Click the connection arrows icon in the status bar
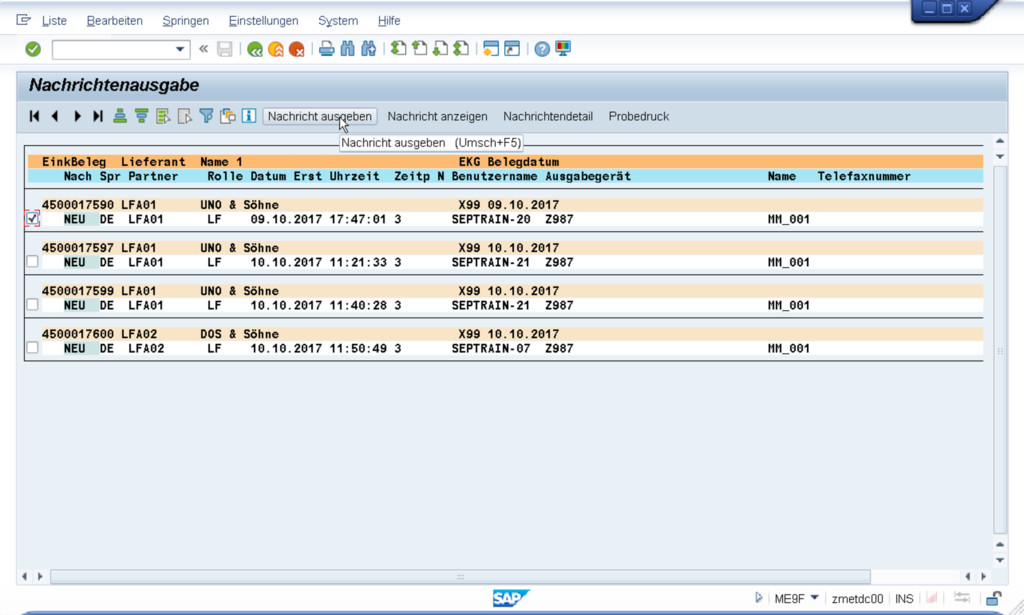Image resolution: width=1024 pixels, height=615 pixels. 962,597
